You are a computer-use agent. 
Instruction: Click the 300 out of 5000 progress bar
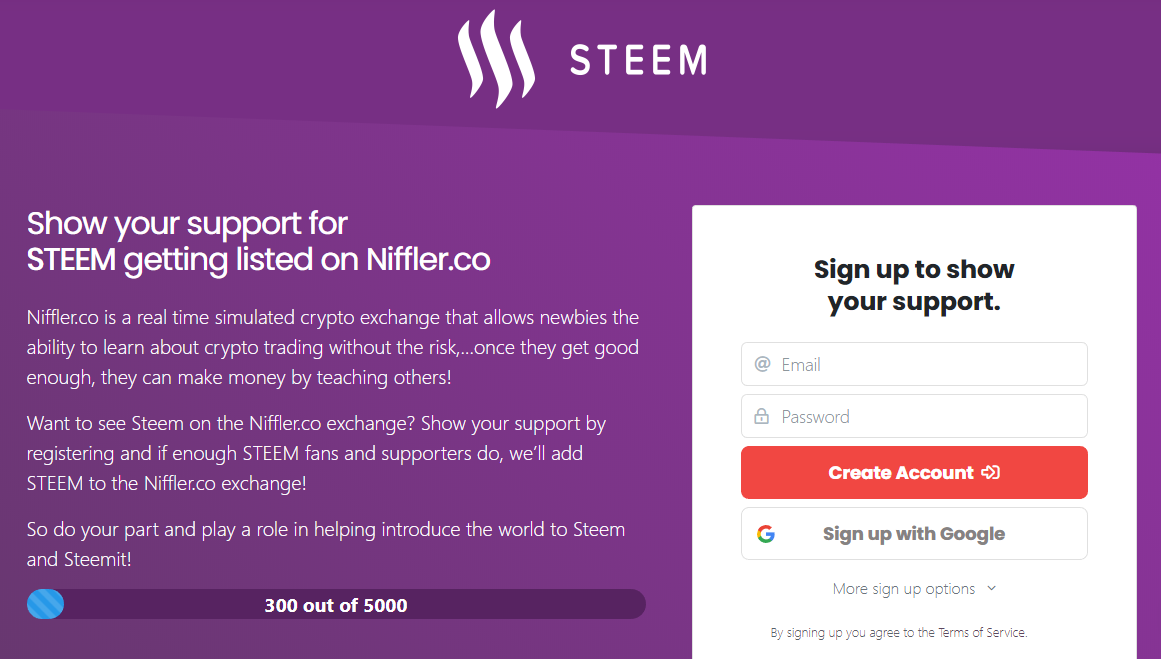(336, 605)
